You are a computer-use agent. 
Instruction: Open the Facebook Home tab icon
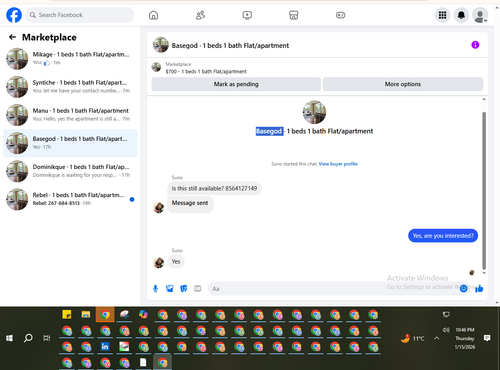tap(153, 15)
